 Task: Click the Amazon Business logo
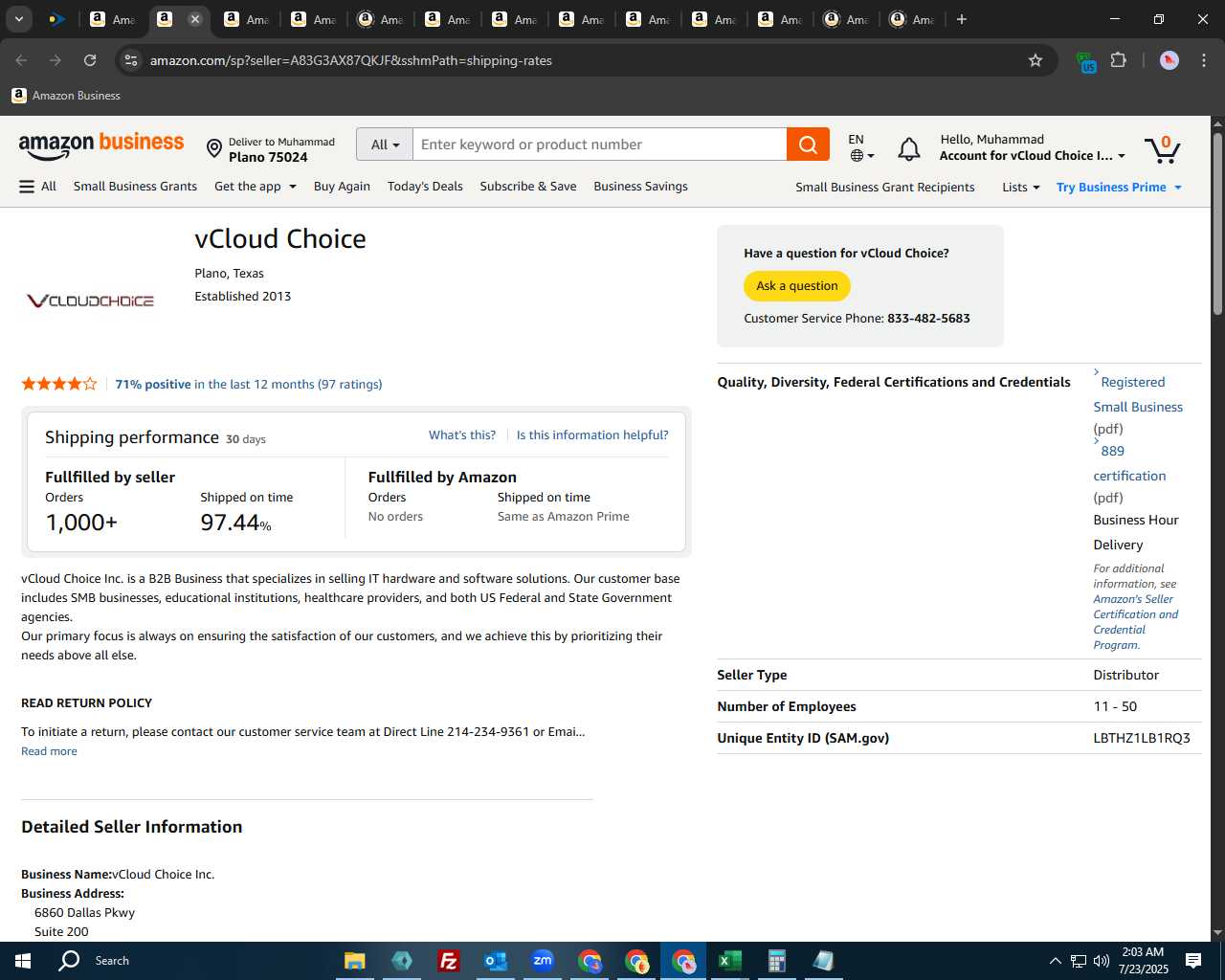click(101, 146)
